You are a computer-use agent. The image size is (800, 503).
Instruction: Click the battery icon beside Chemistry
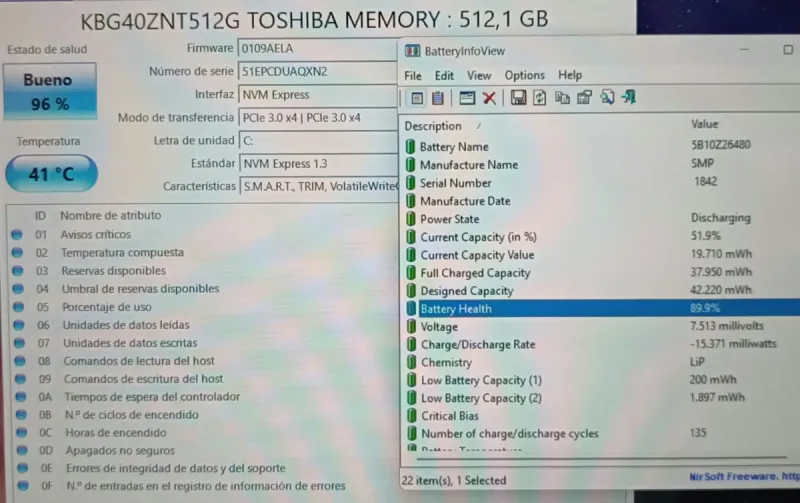411,362
